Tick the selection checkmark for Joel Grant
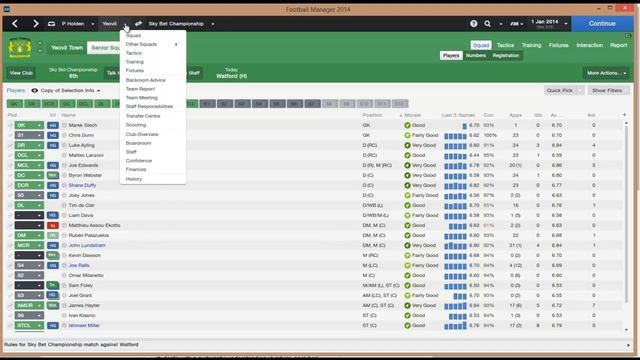 [x=10, y=295]
